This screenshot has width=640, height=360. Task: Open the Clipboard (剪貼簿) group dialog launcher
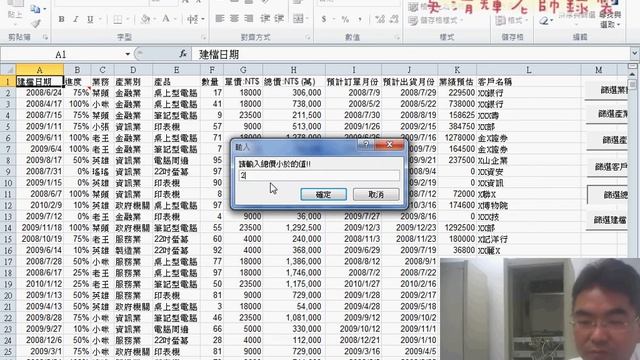(45, 37)
